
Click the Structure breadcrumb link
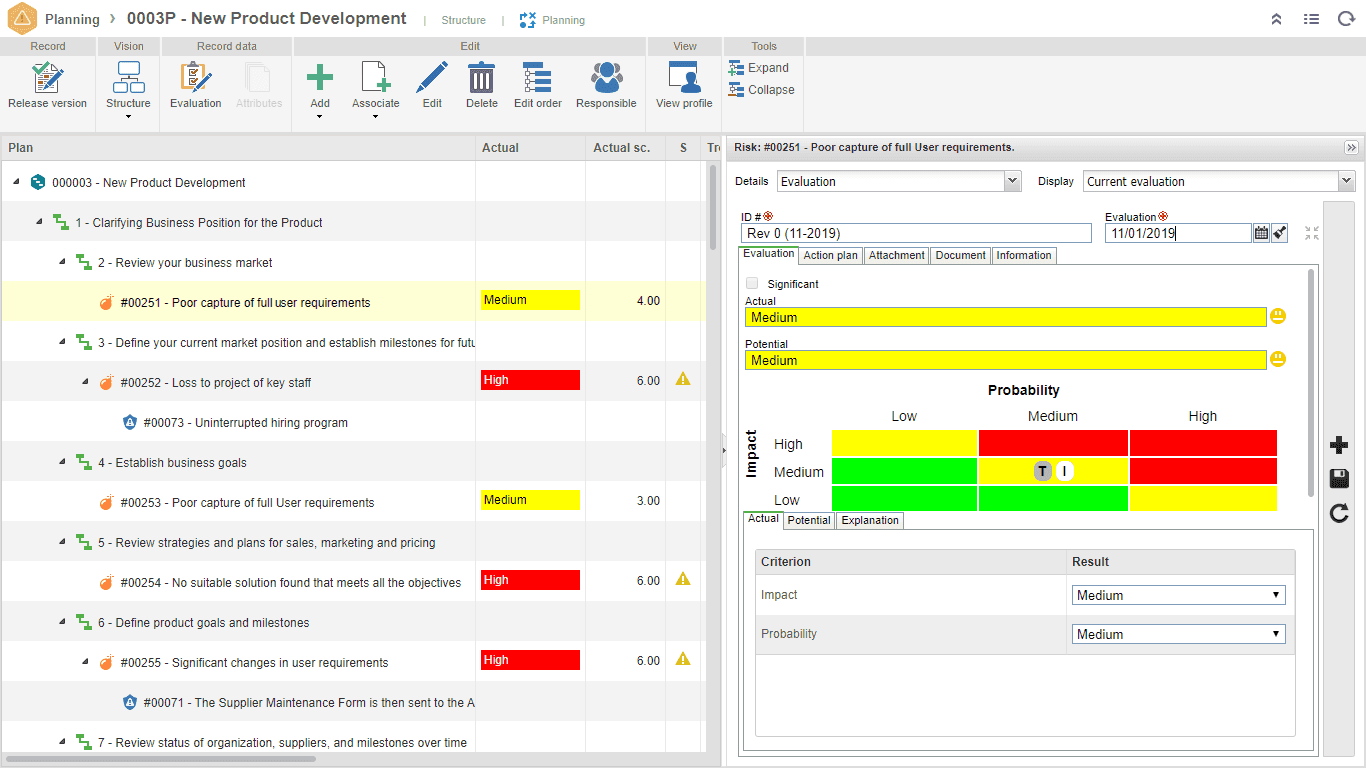(463, 20)
